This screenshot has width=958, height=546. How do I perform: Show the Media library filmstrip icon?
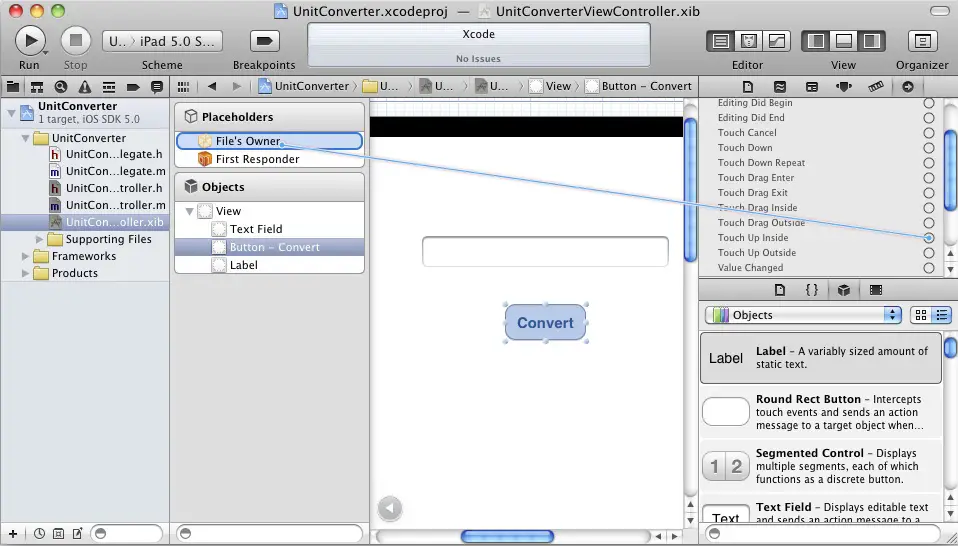pyautogui.click(x=876, y=290)
